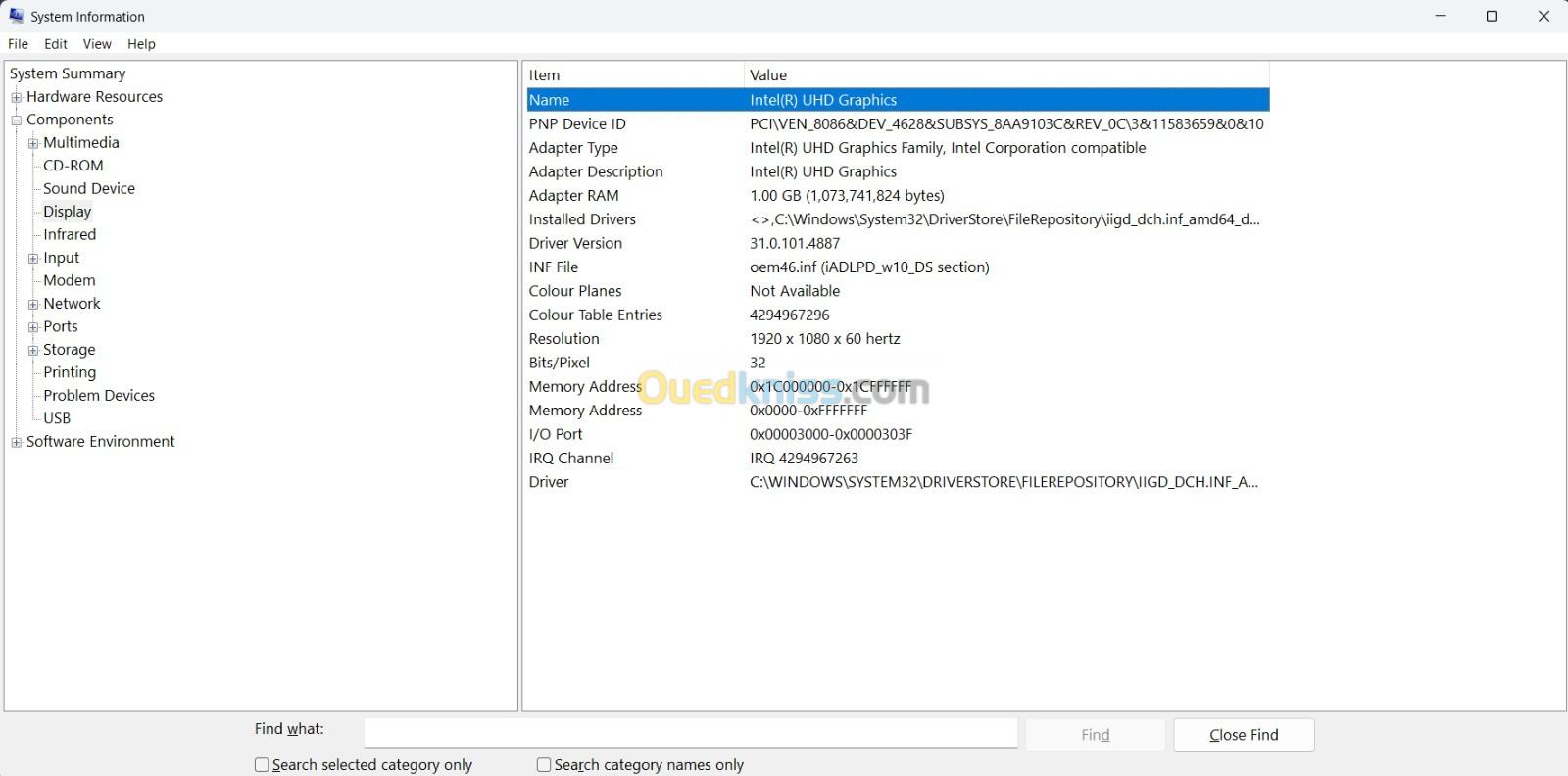Expand the Hardware Resources node
The width and height of the screenshot is (1568, 776).
(17, 97)
